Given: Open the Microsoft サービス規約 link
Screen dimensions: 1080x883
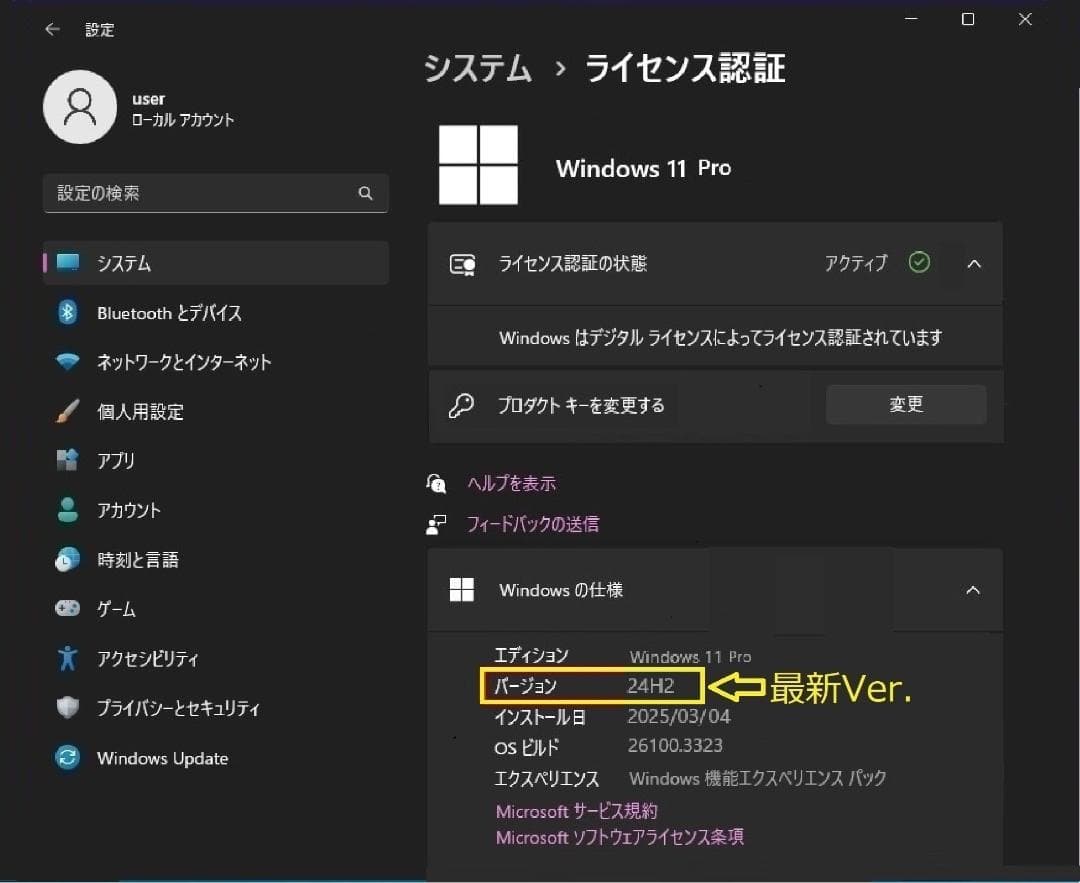Looking at the screenshot, I should [577, 811].
